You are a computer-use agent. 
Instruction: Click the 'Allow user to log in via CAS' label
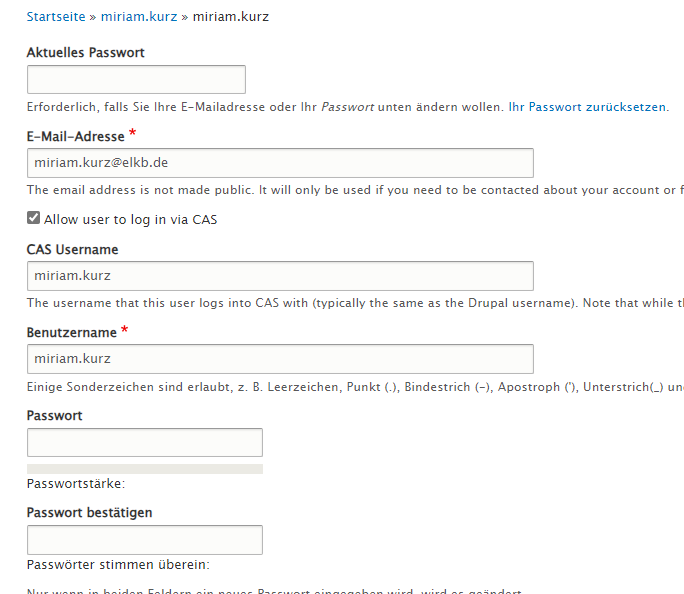(x=130, y=219)
